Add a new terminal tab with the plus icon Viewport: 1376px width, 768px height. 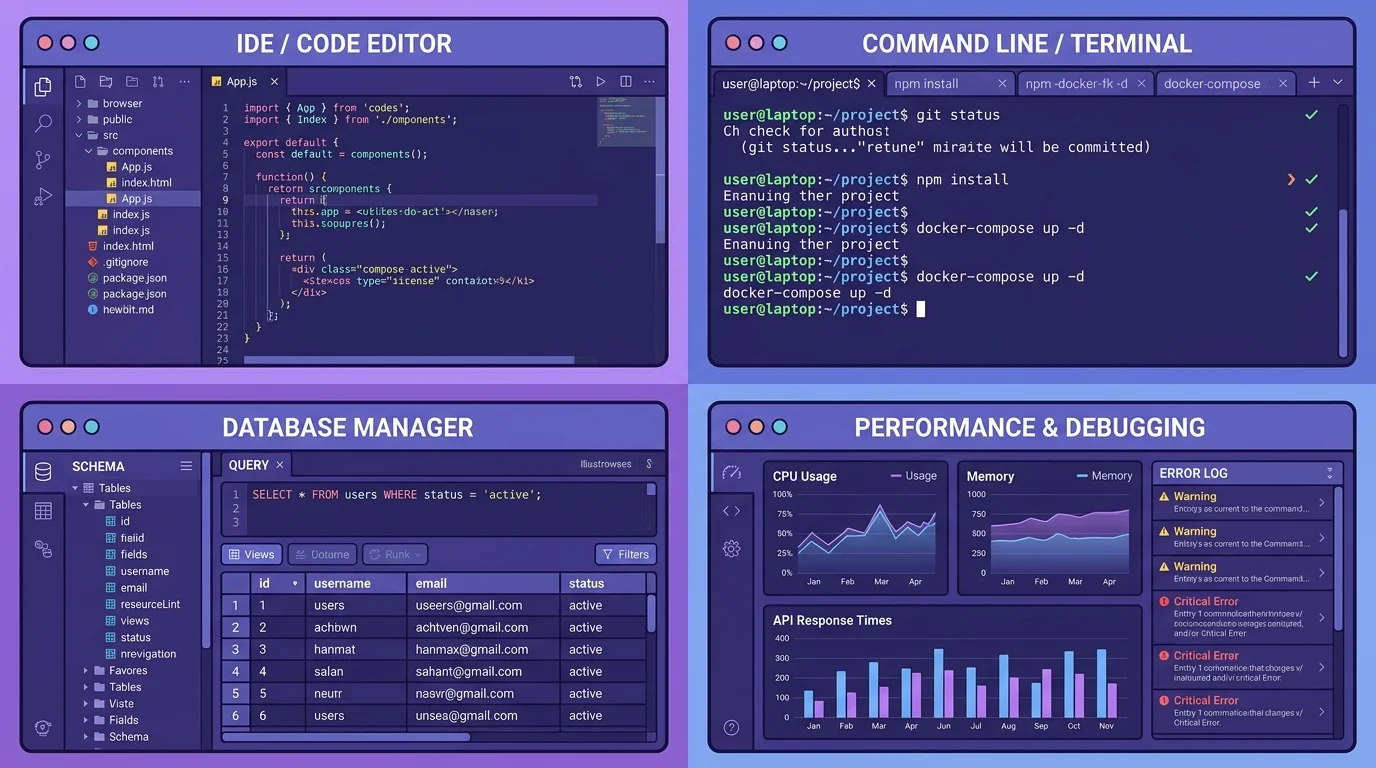[x=1314, y=83]
